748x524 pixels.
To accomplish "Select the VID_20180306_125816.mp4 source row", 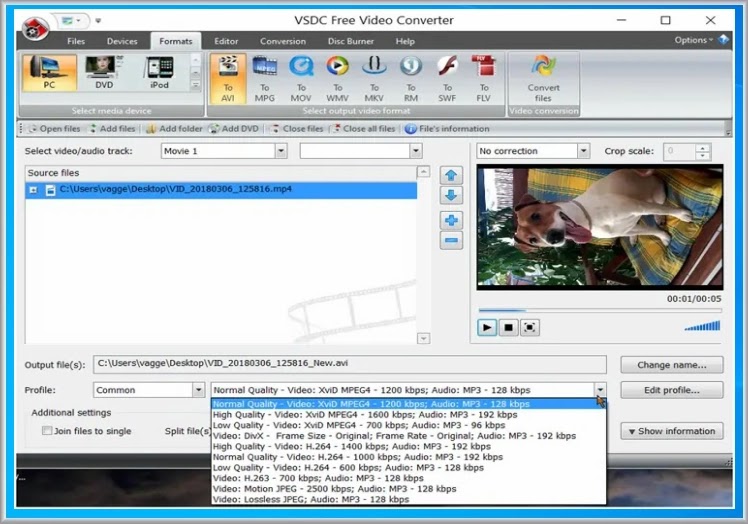I will [221, 189].
